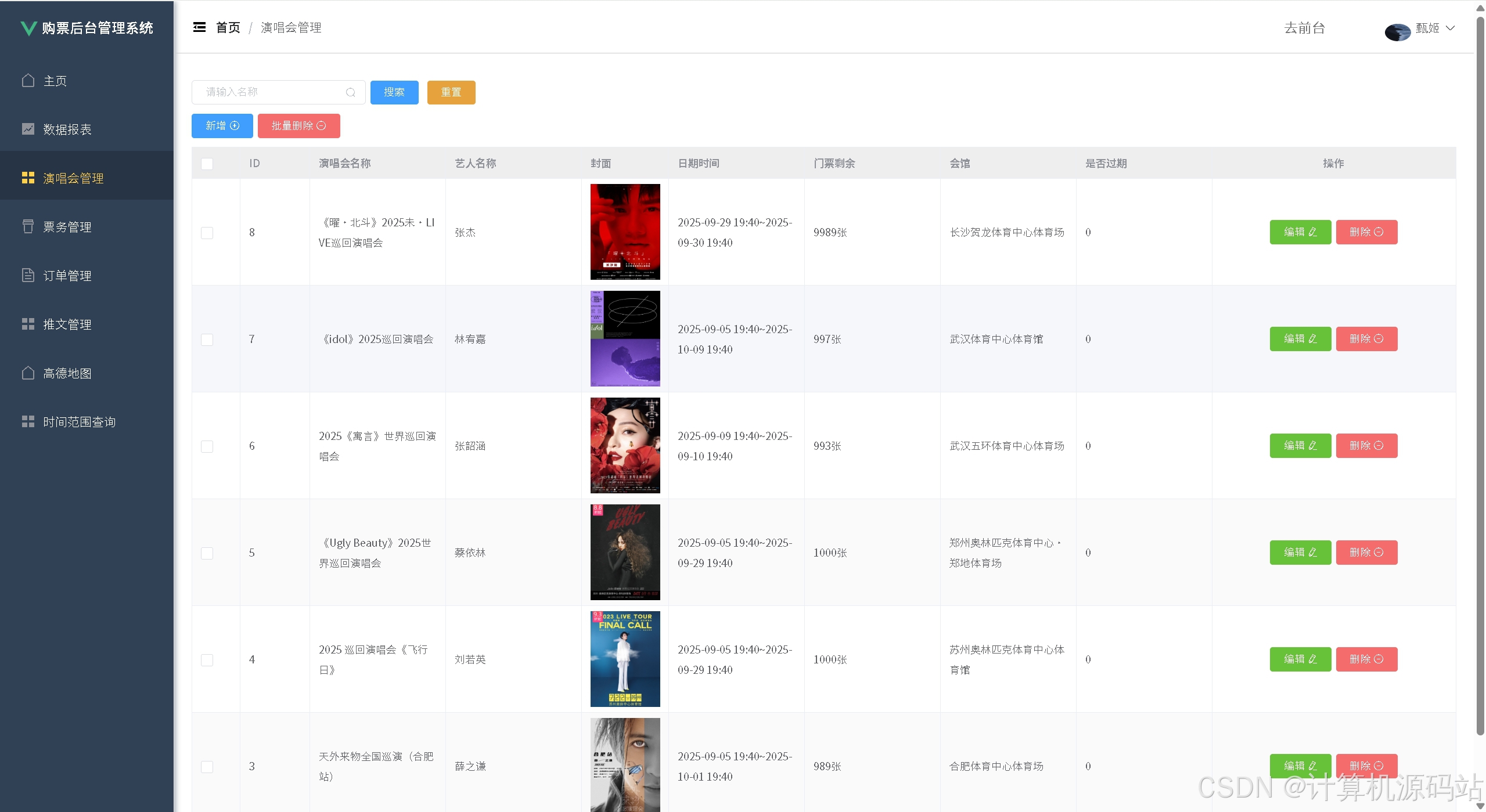Open the FINAL CALL cover image

coord(625,659)
